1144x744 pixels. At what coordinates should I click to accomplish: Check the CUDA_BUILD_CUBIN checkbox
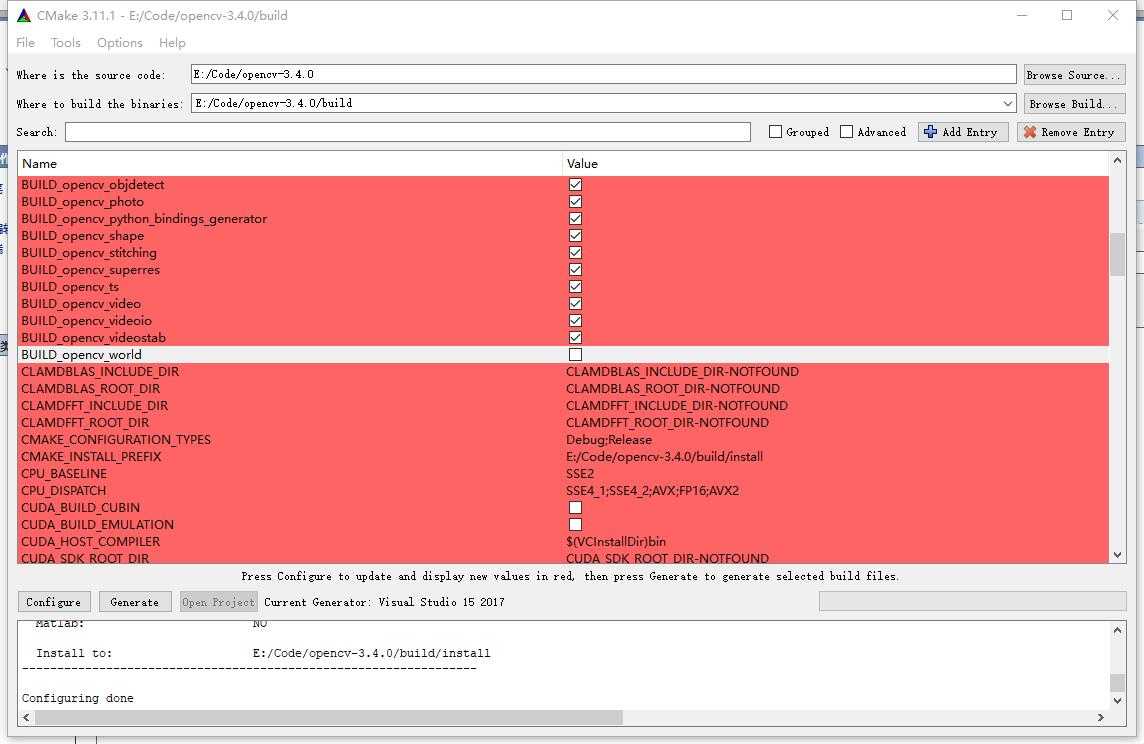click(576, 508)
